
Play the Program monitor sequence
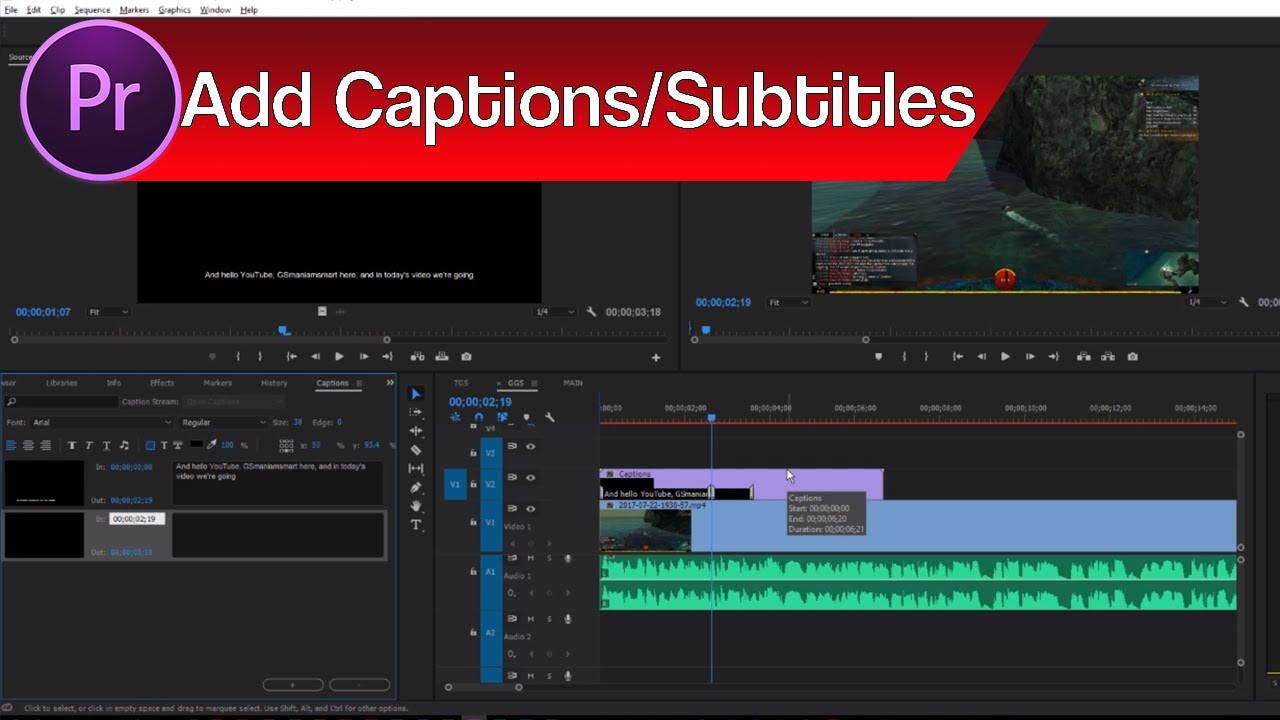pos(1005,356)
